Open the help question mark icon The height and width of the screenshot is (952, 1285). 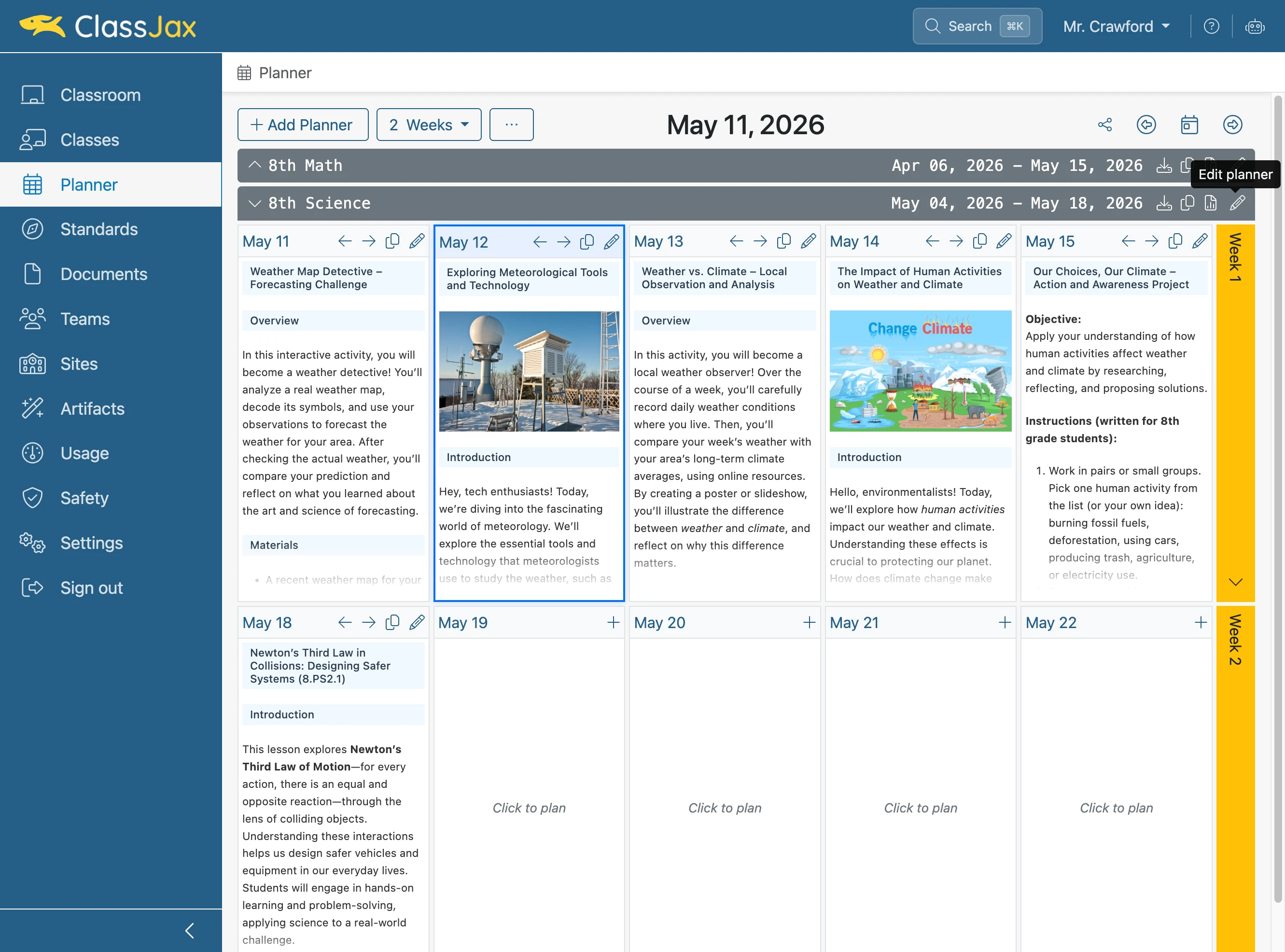[1211, 27]
